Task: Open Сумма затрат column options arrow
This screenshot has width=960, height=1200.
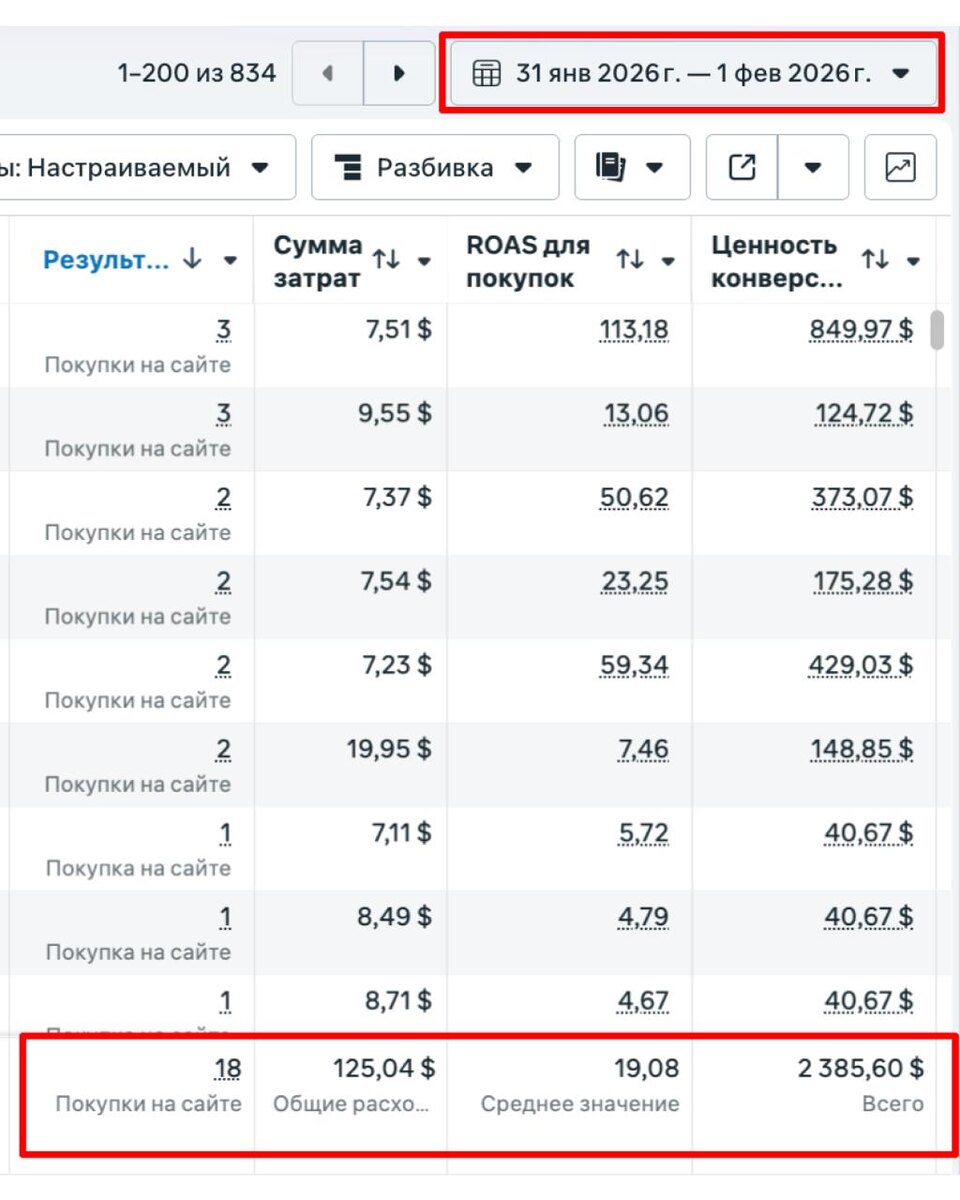Action: (x=424, y=261)
